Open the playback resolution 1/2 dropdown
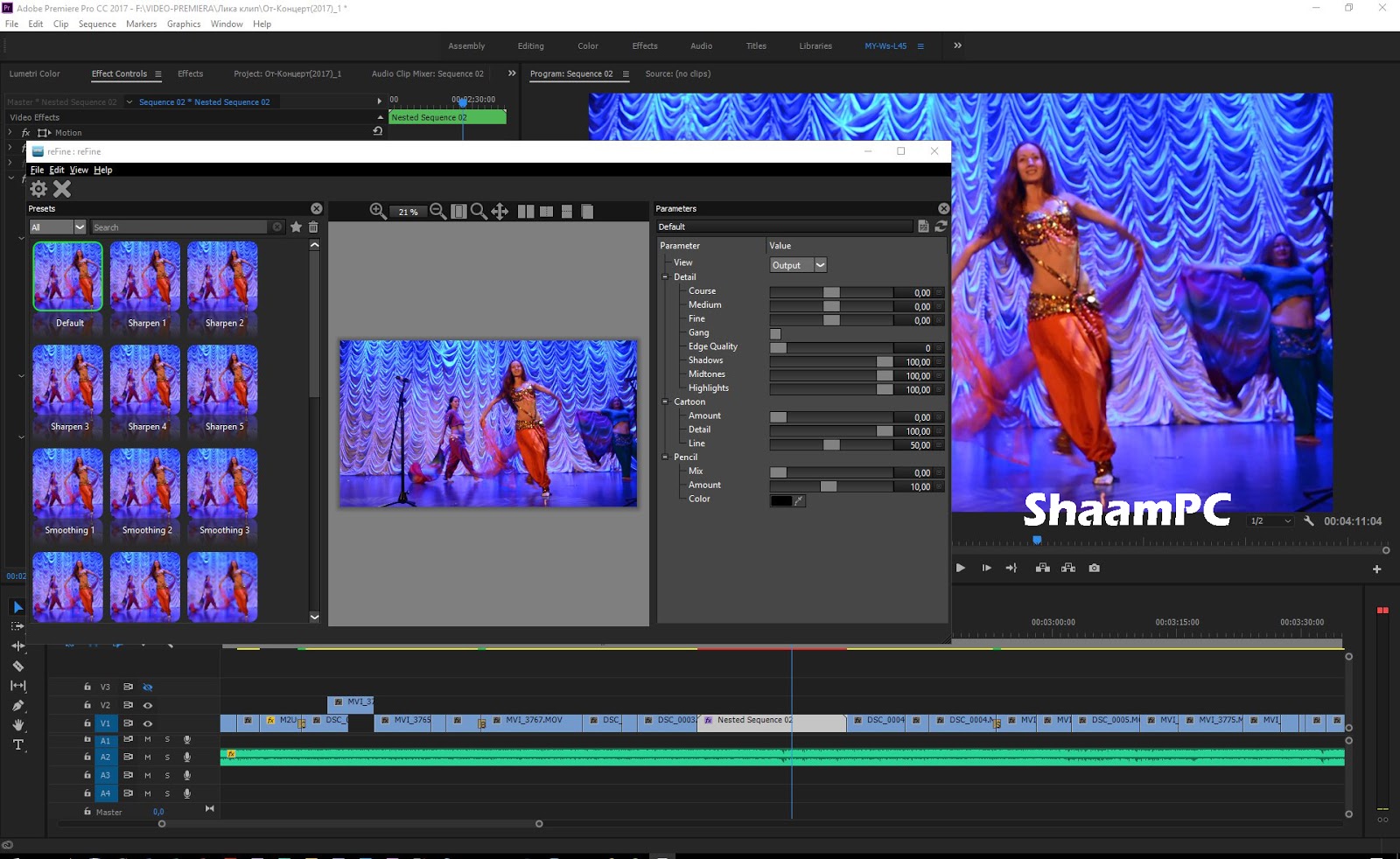This screenshot has height=859, width=1400. pos(1270,521)
